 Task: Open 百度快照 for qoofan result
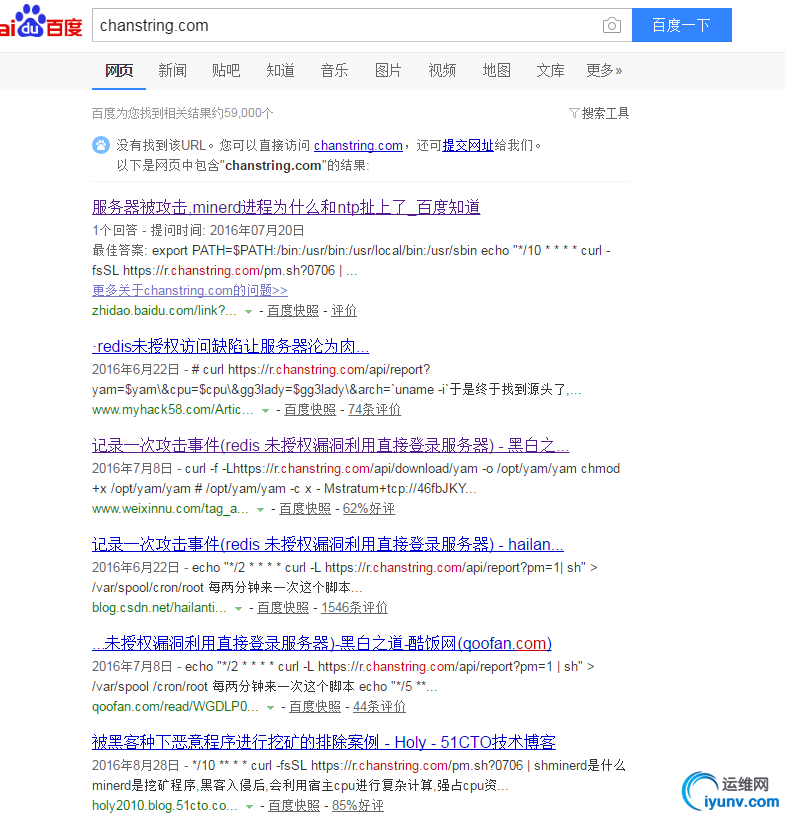(x=315, y=707)
